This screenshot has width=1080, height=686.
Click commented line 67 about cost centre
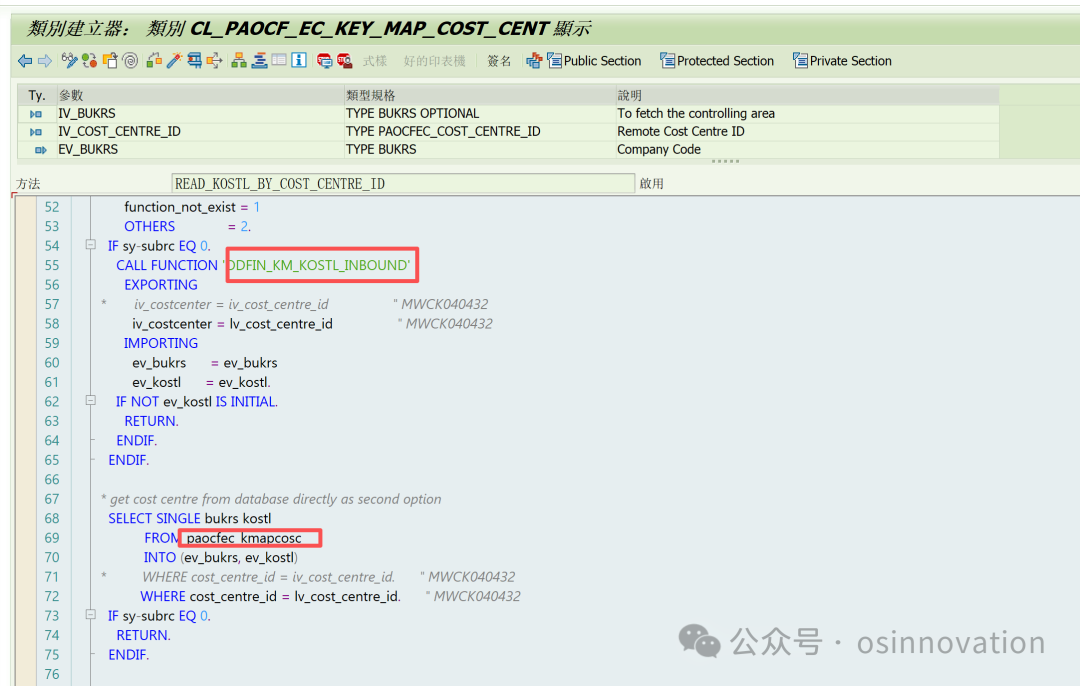[271, 499]
